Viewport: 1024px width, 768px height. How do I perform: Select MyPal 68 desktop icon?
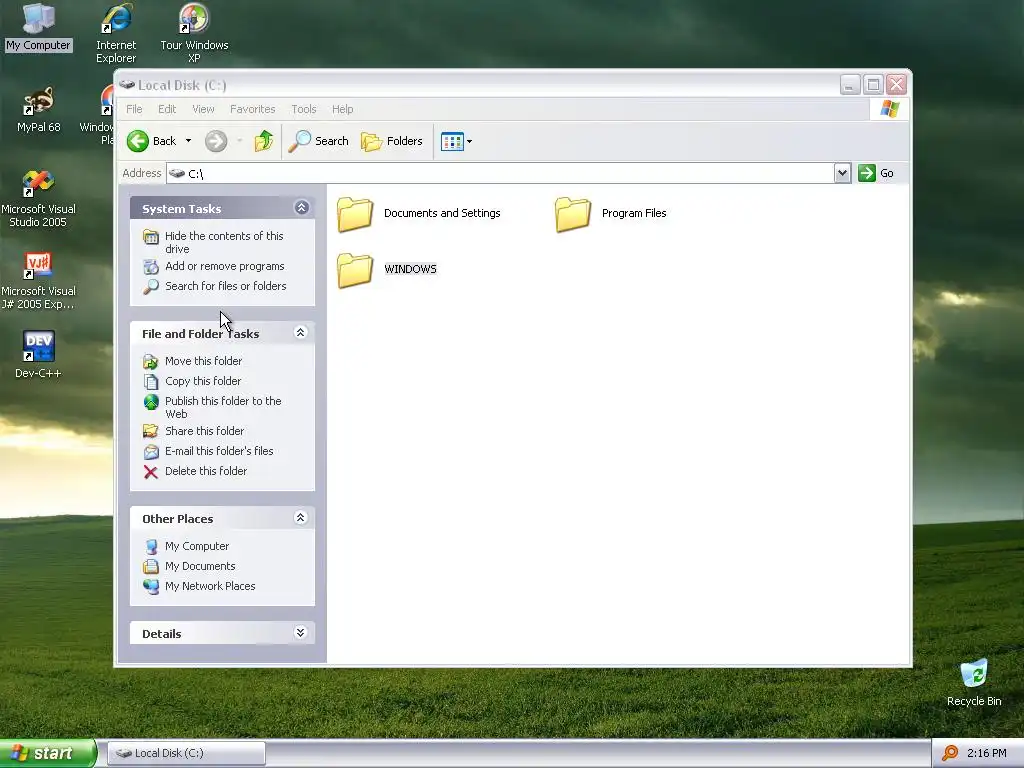tap(39, 109)
